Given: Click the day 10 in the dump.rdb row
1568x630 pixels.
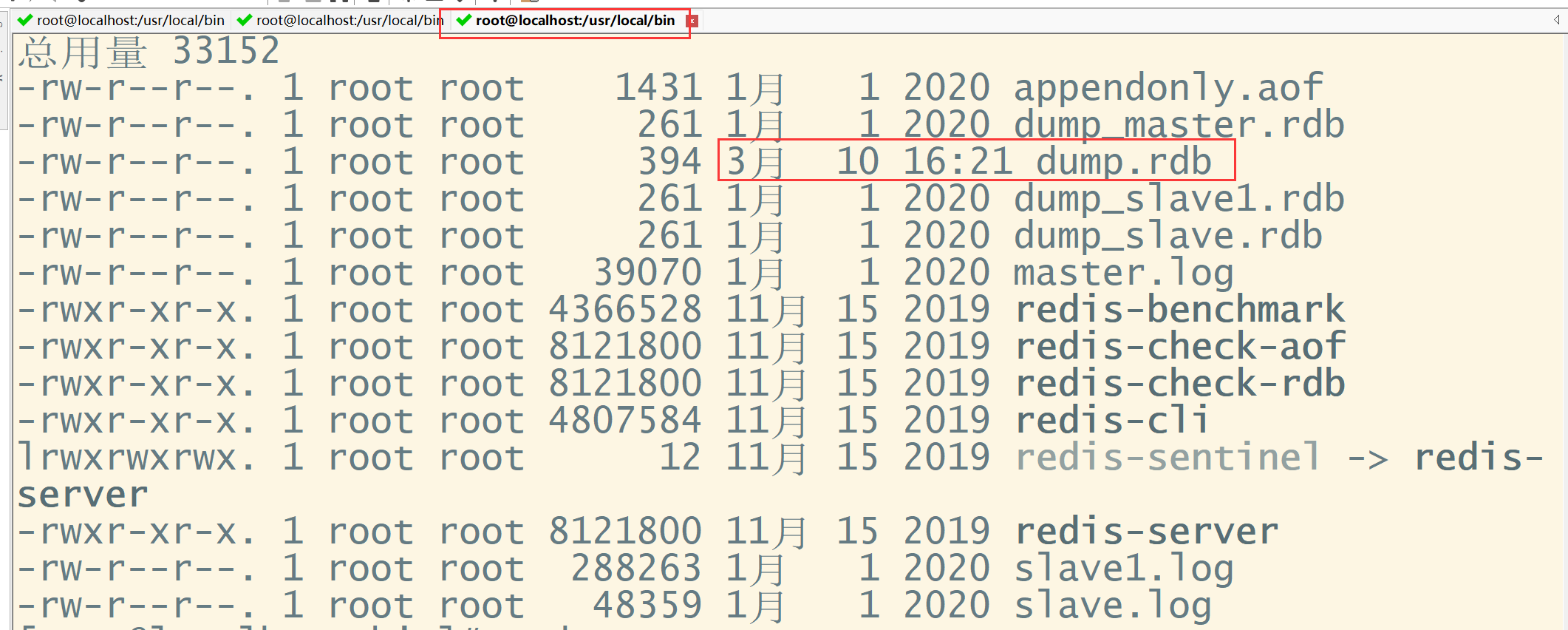Looking at the screenshot, I should pos(858,162).
